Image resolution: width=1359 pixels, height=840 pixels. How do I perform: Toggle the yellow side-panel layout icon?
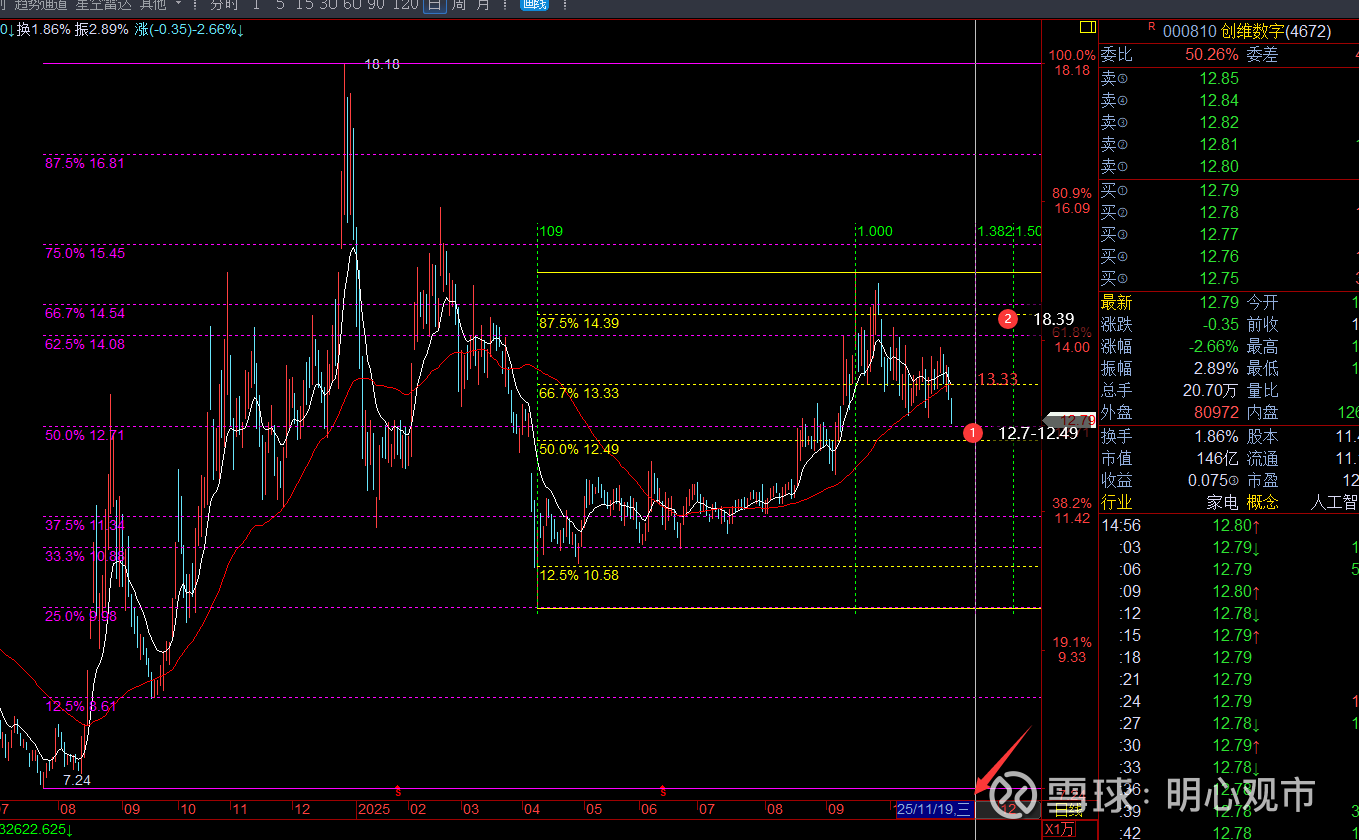point(1086,26)
